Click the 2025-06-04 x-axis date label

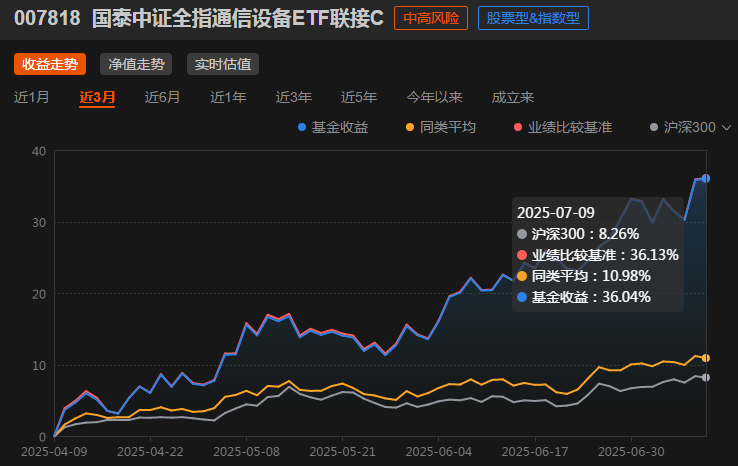439,451
